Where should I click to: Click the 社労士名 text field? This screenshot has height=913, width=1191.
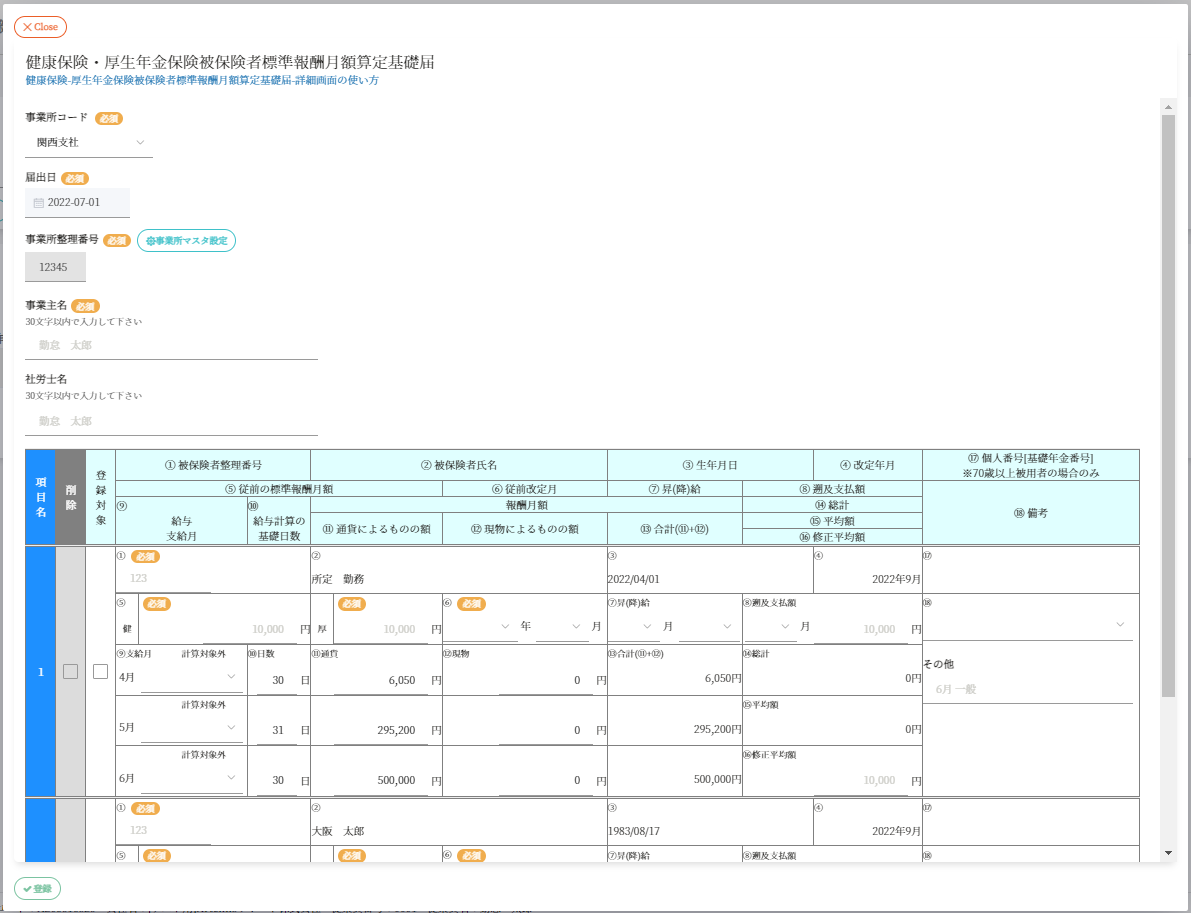point(171,422)
